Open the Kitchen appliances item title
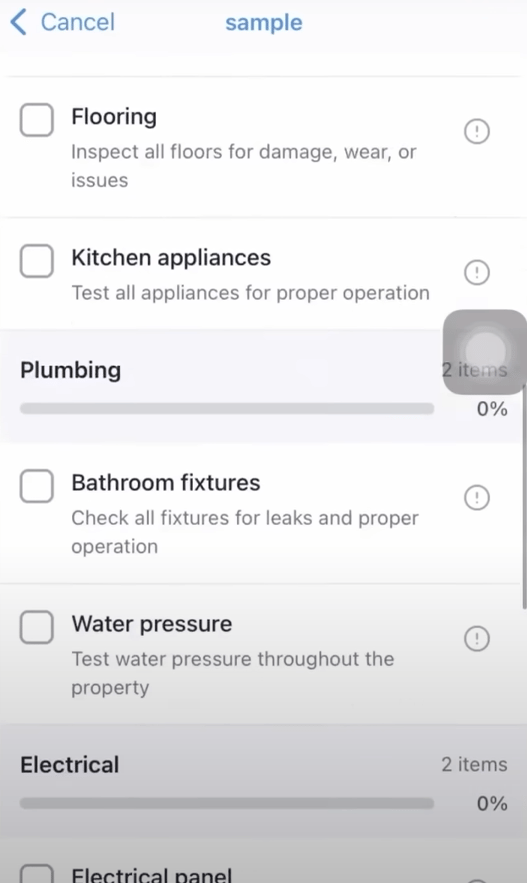 [171, 258]
